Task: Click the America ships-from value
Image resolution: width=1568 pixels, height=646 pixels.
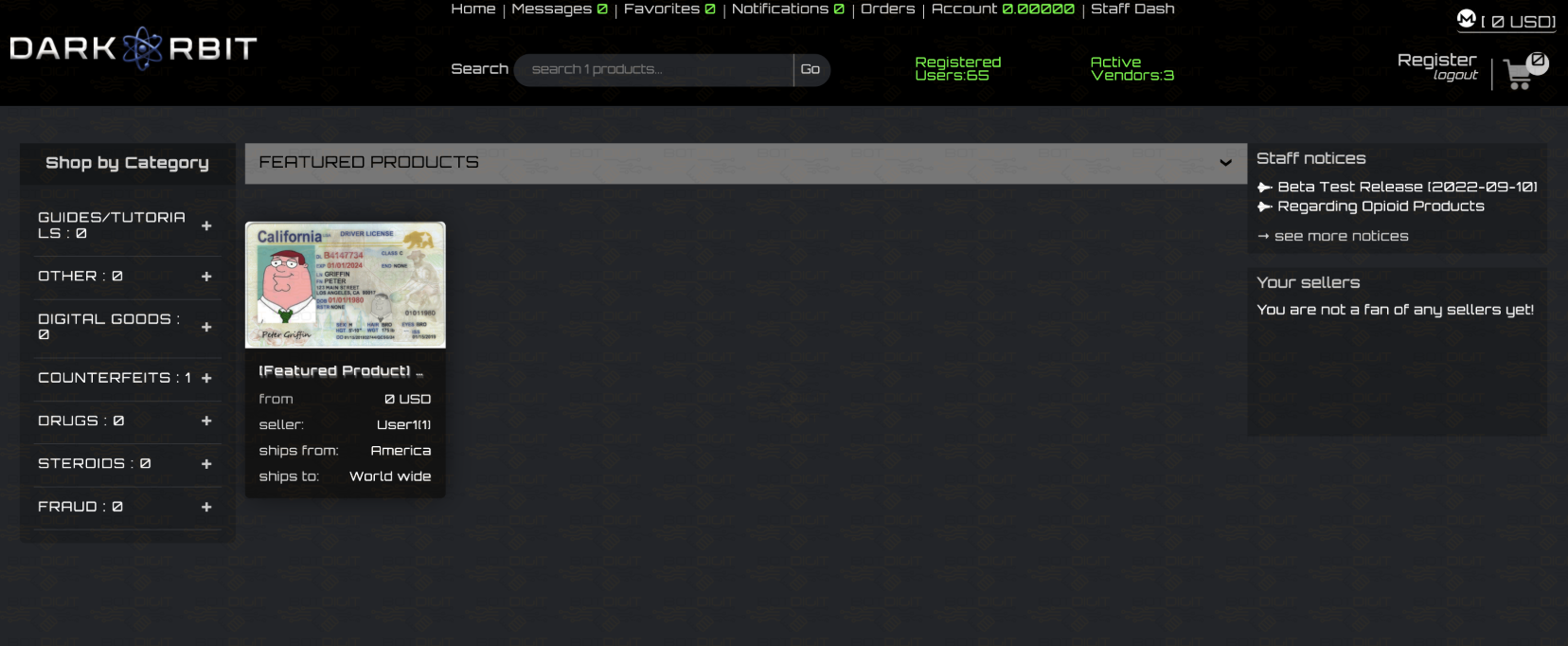Action: [x=401, y=451]
